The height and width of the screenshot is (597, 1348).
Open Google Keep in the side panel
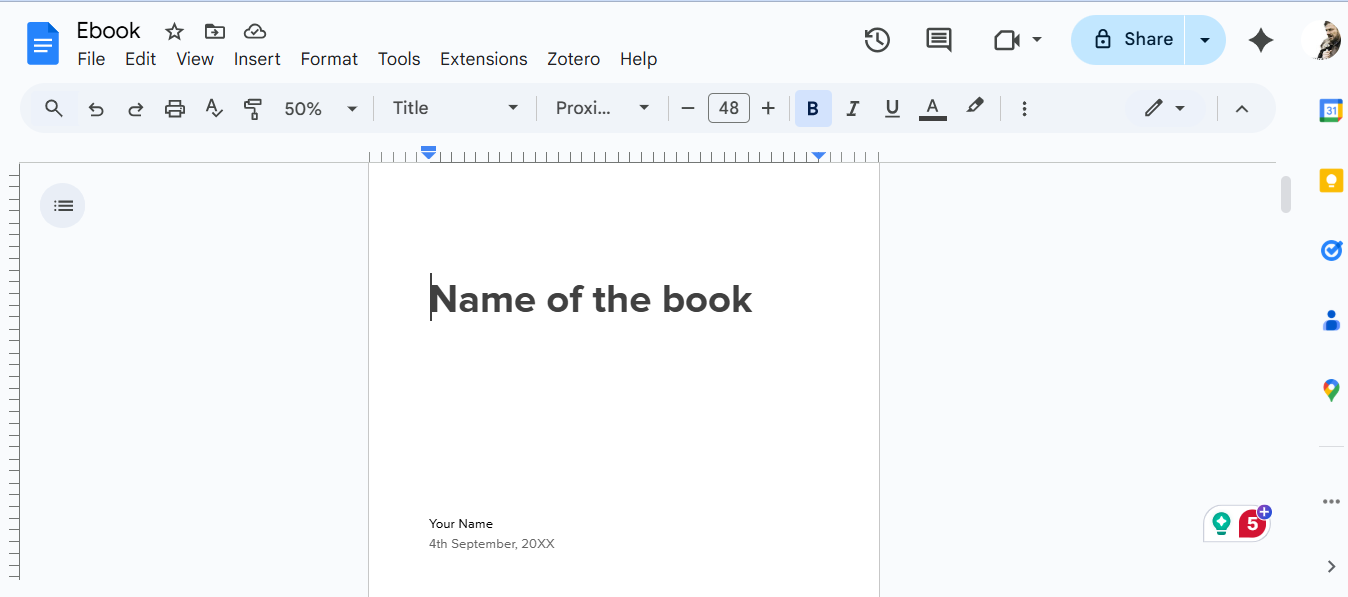(1331, 180)
